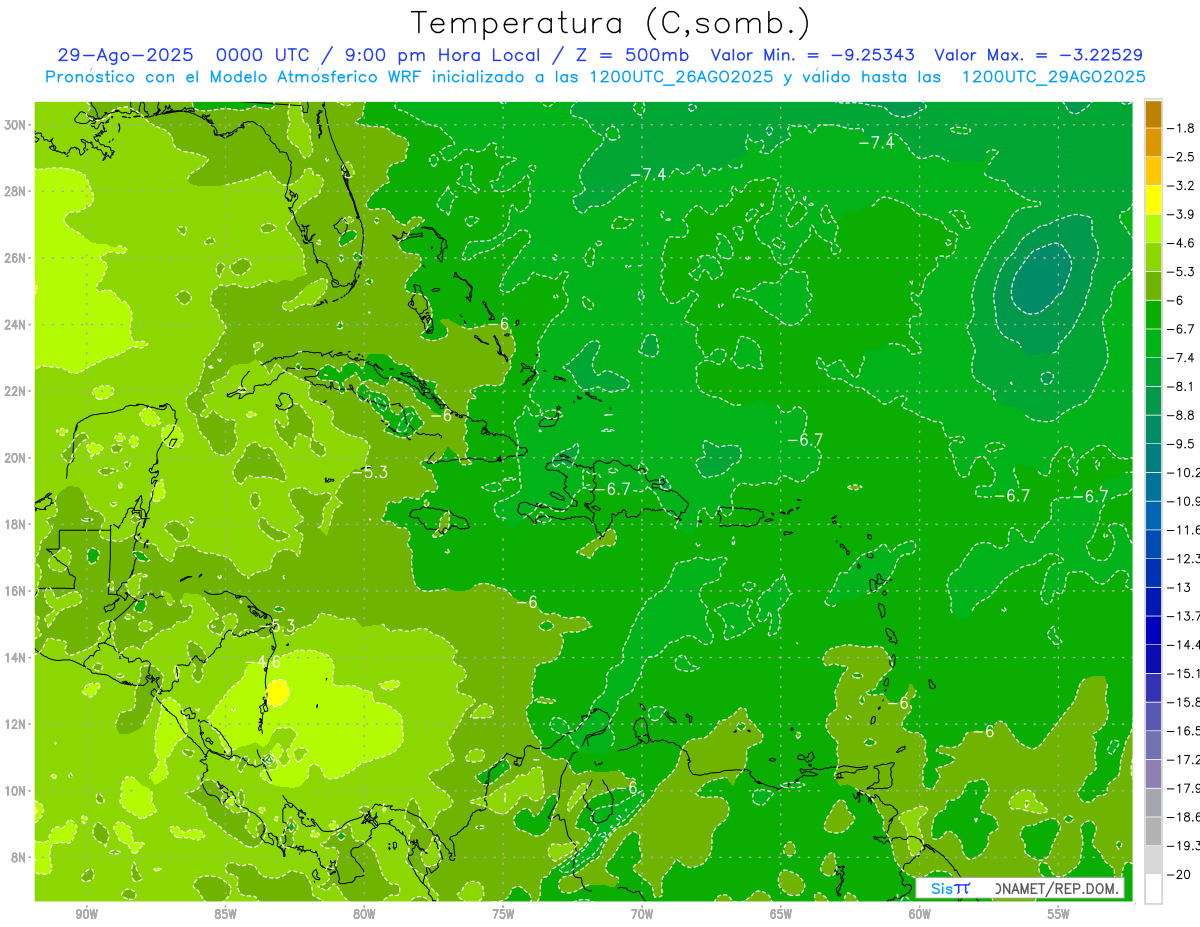
Task: Select the yellow swatch between -3.2 and -3.9
Action: tap(1153, 200)
